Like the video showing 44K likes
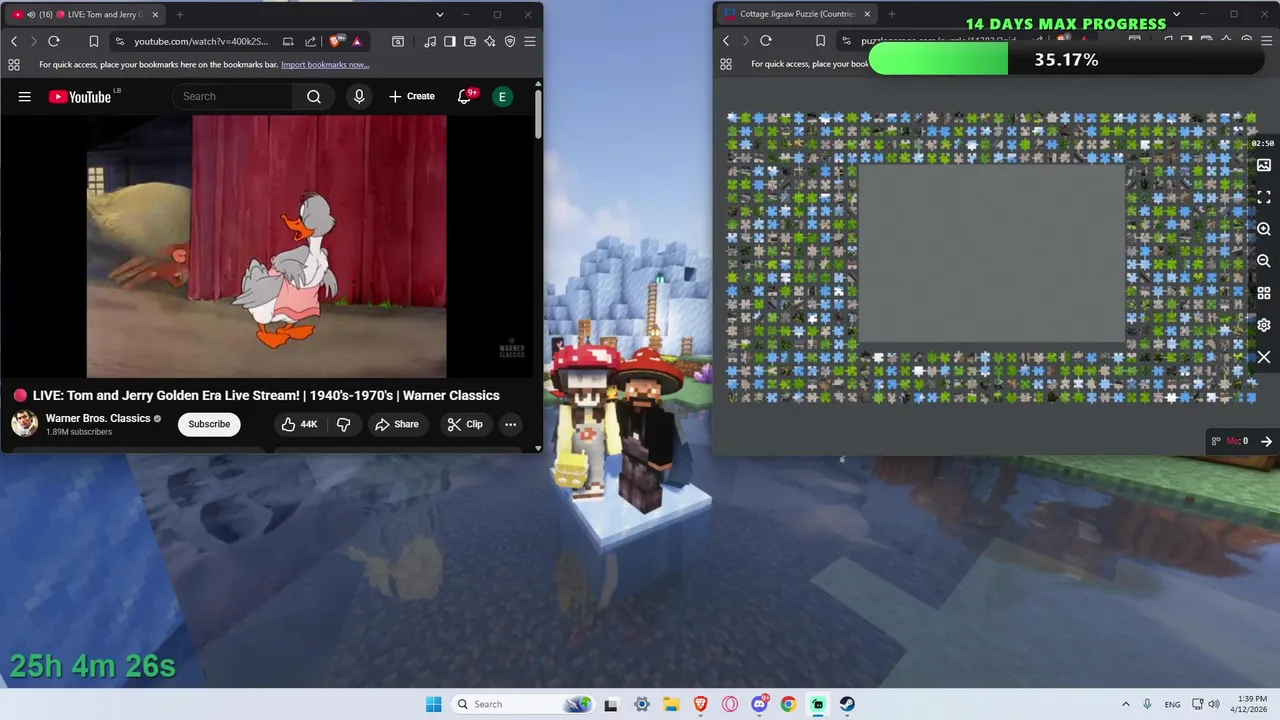Screen dimensions: 1280x720 pos(300,424)
